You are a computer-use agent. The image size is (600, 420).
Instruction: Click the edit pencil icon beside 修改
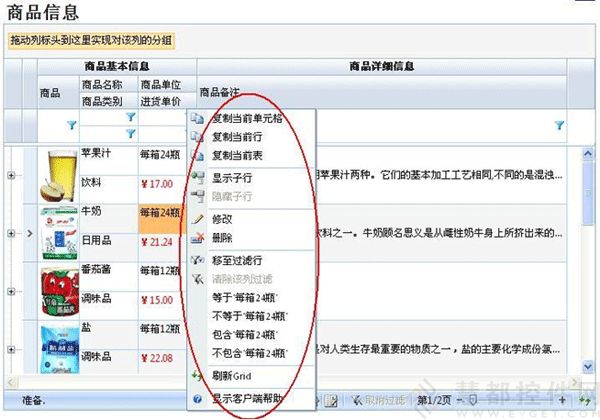click(196, 218)
